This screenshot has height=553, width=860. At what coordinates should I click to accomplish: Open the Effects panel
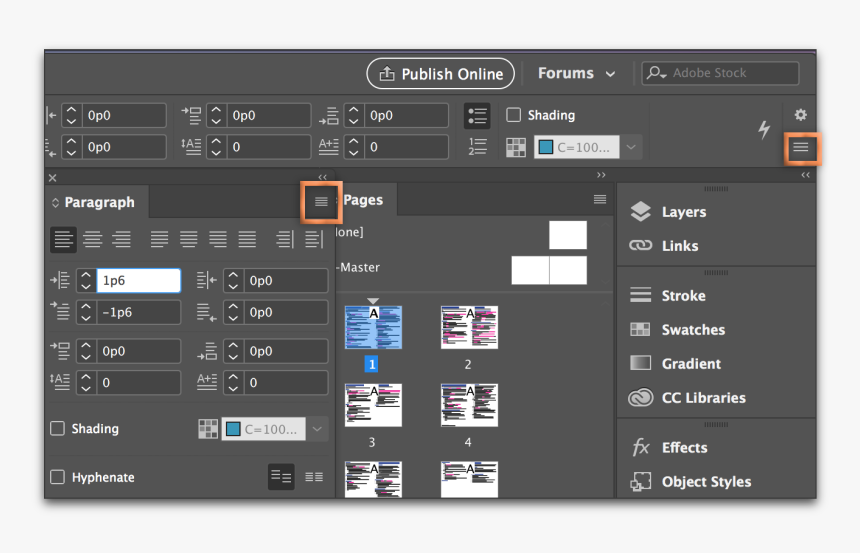pos(683,448)
